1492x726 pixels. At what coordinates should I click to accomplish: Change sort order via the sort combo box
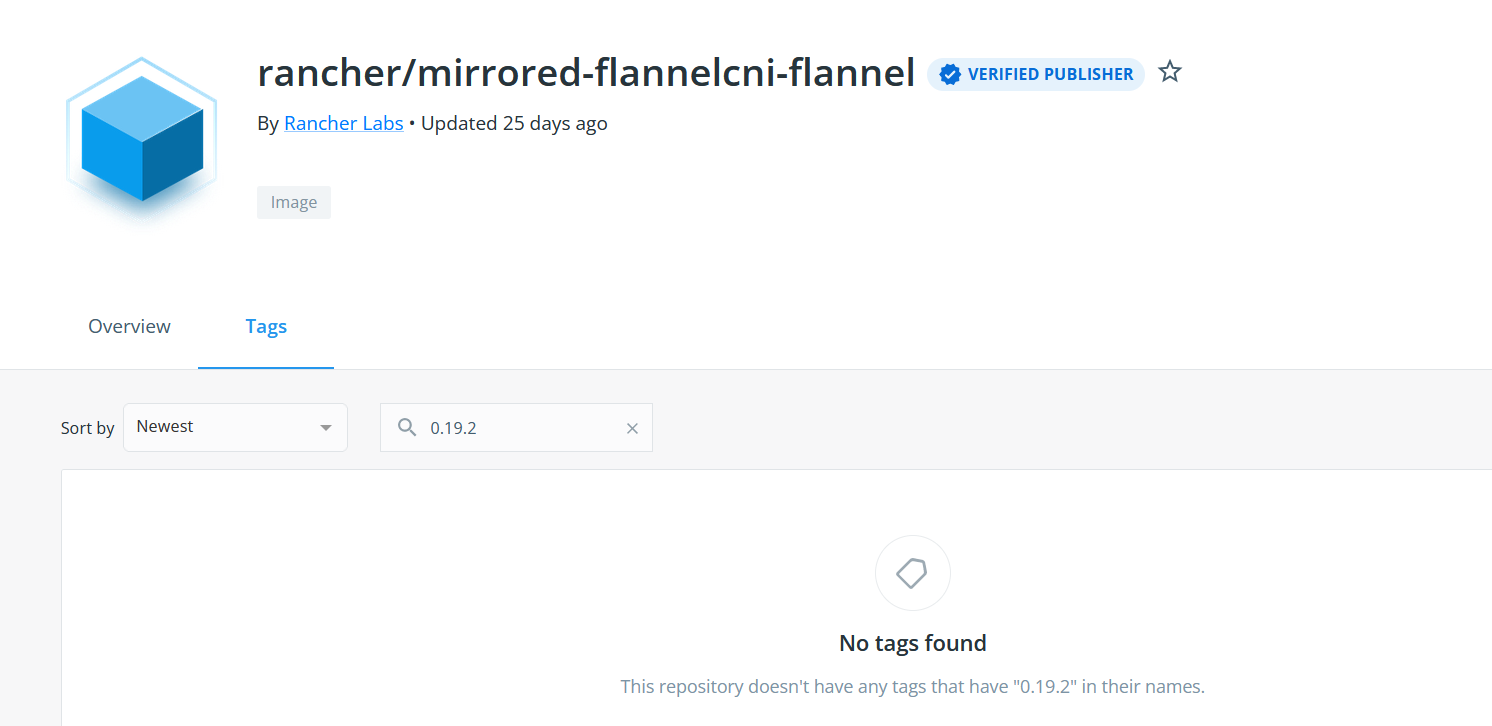235,426
